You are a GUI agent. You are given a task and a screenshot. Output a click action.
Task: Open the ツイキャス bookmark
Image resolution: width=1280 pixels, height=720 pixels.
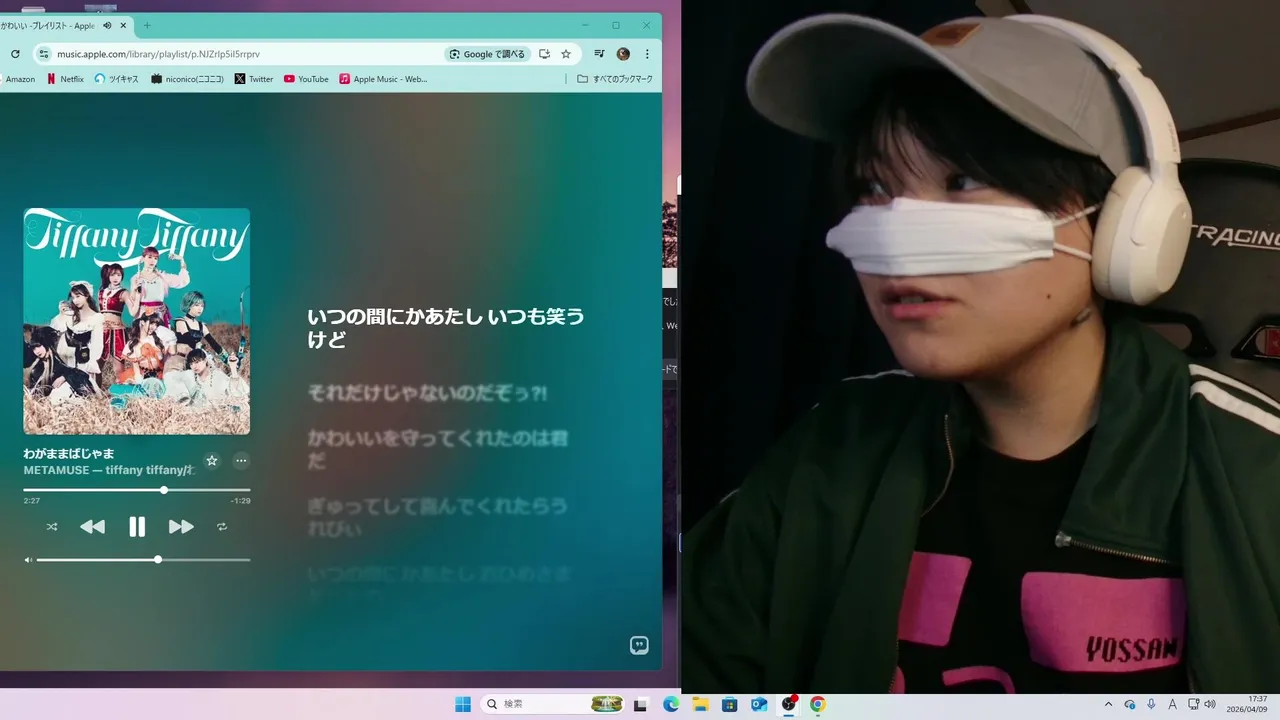point(117,79)
